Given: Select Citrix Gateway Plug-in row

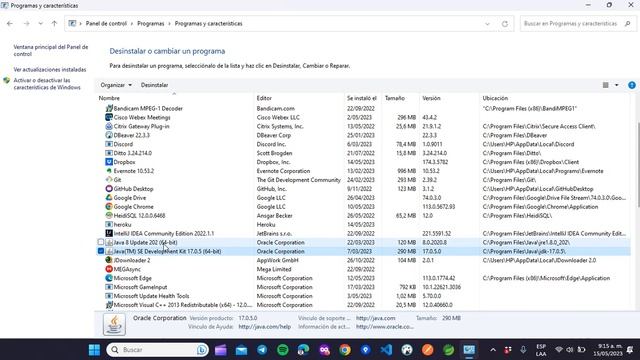Looking at the screenshot, I should [363, 127].
